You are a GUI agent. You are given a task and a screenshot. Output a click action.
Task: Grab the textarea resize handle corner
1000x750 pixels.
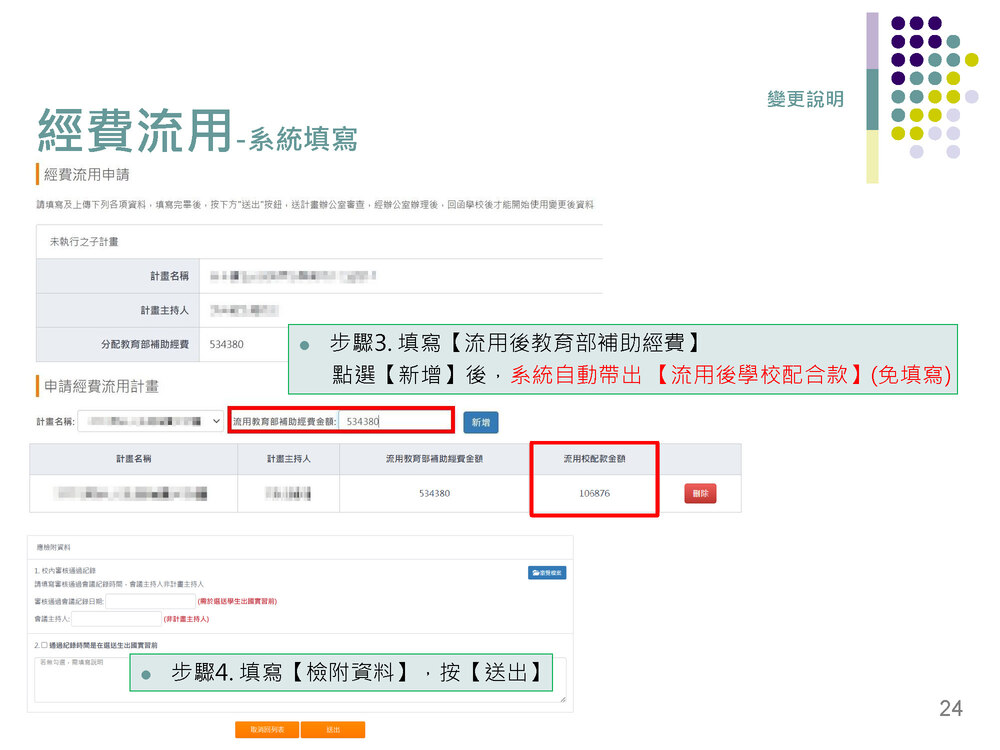click(563, 699)
